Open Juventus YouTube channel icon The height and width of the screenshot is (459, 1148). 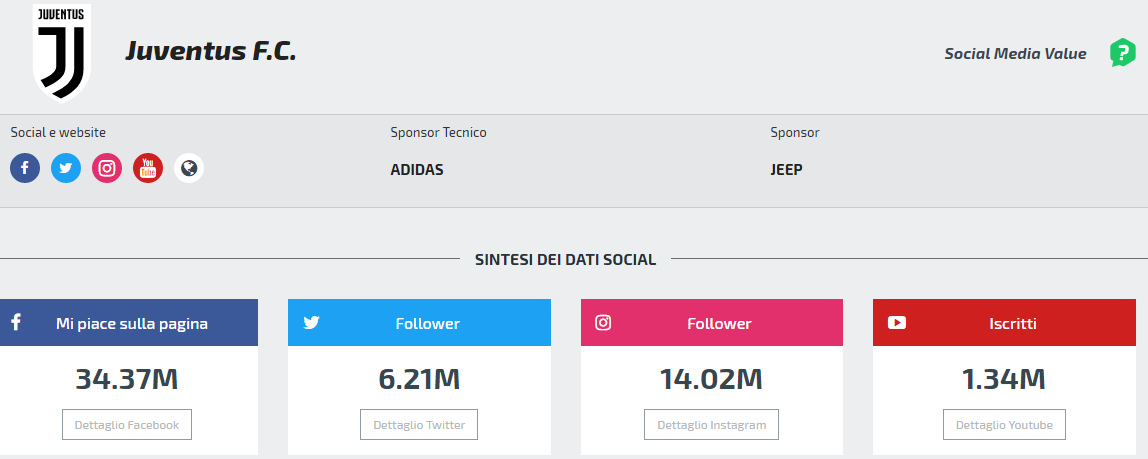click(x=148, y=168)
